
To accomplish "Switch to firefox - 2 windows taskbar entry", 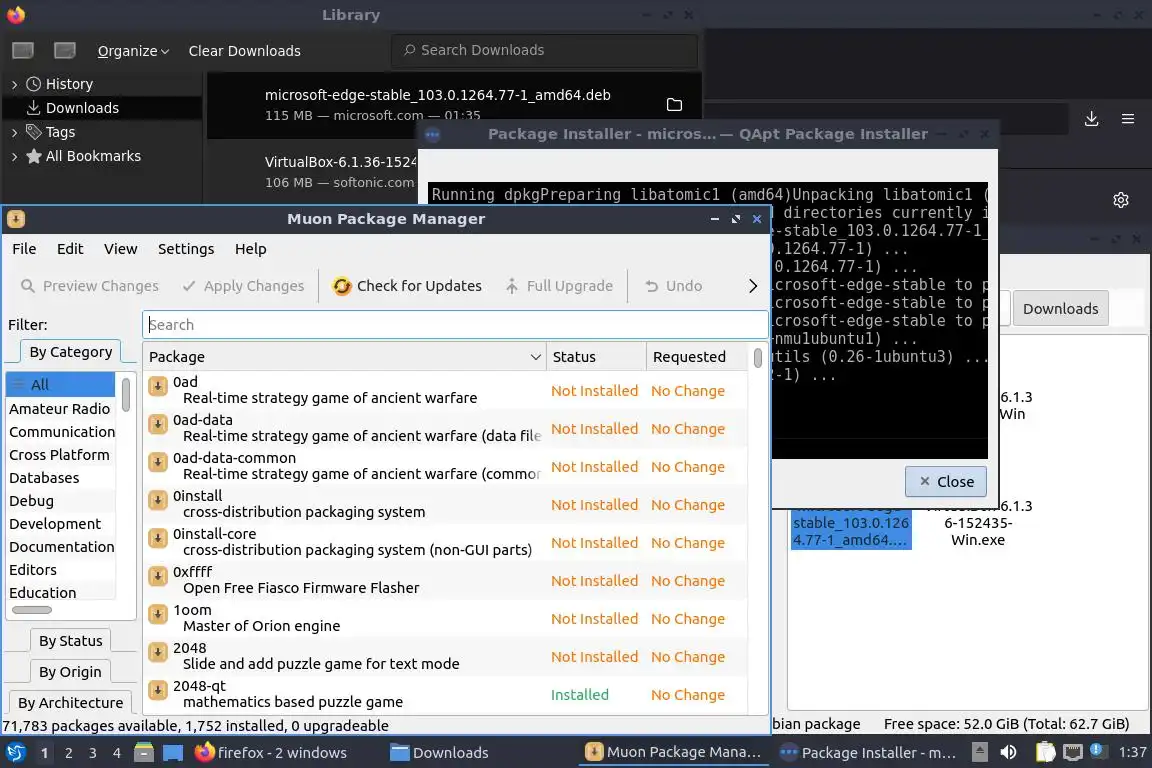I will tap(272, 753).
